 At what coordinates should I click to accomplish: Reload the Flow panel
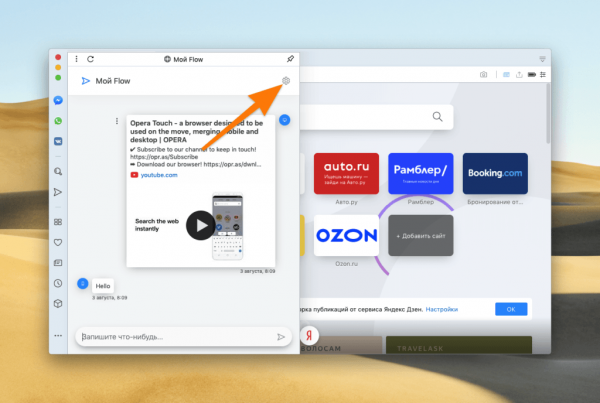(90, 59)
